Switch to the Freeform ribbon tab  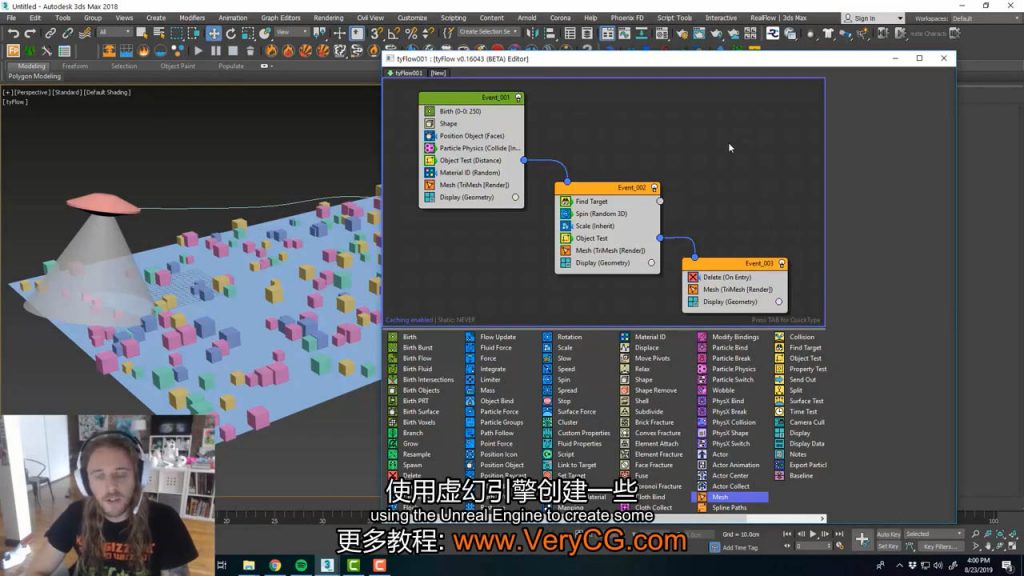click(74, 67)
